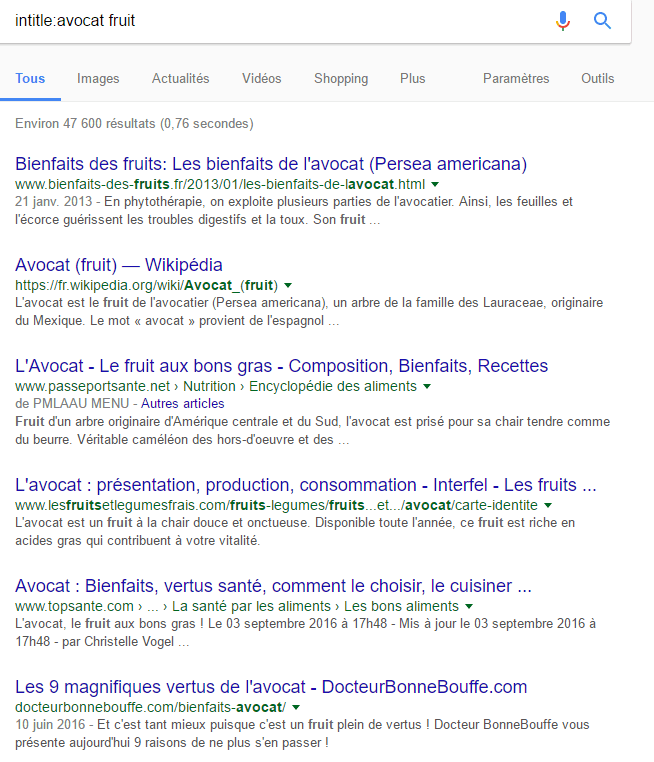654x762 pixels.
Task: Open Paramètres menu
Action: click(x=516, y=79)
